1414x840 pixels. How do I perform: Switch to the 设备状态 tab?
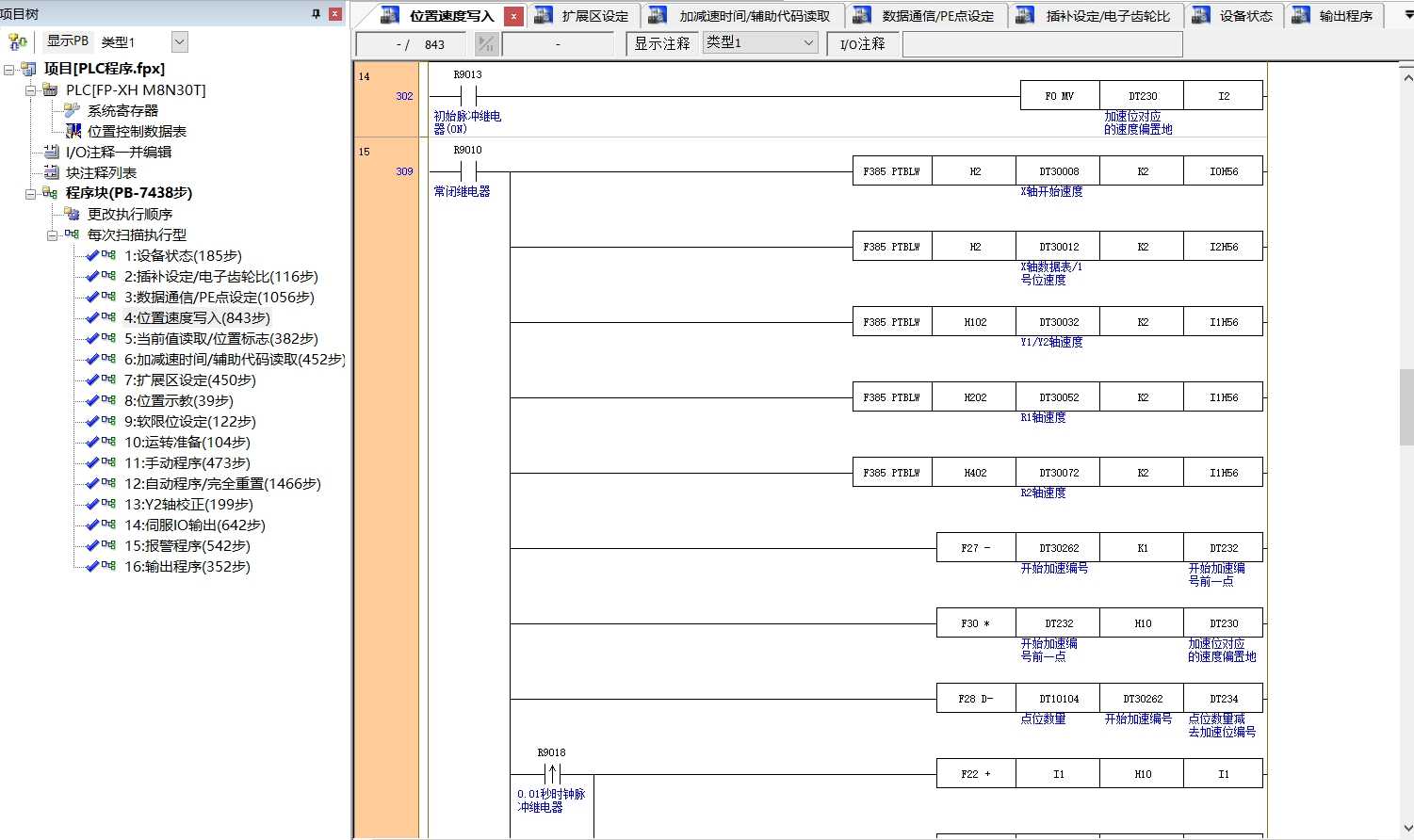coord(1235,15)
